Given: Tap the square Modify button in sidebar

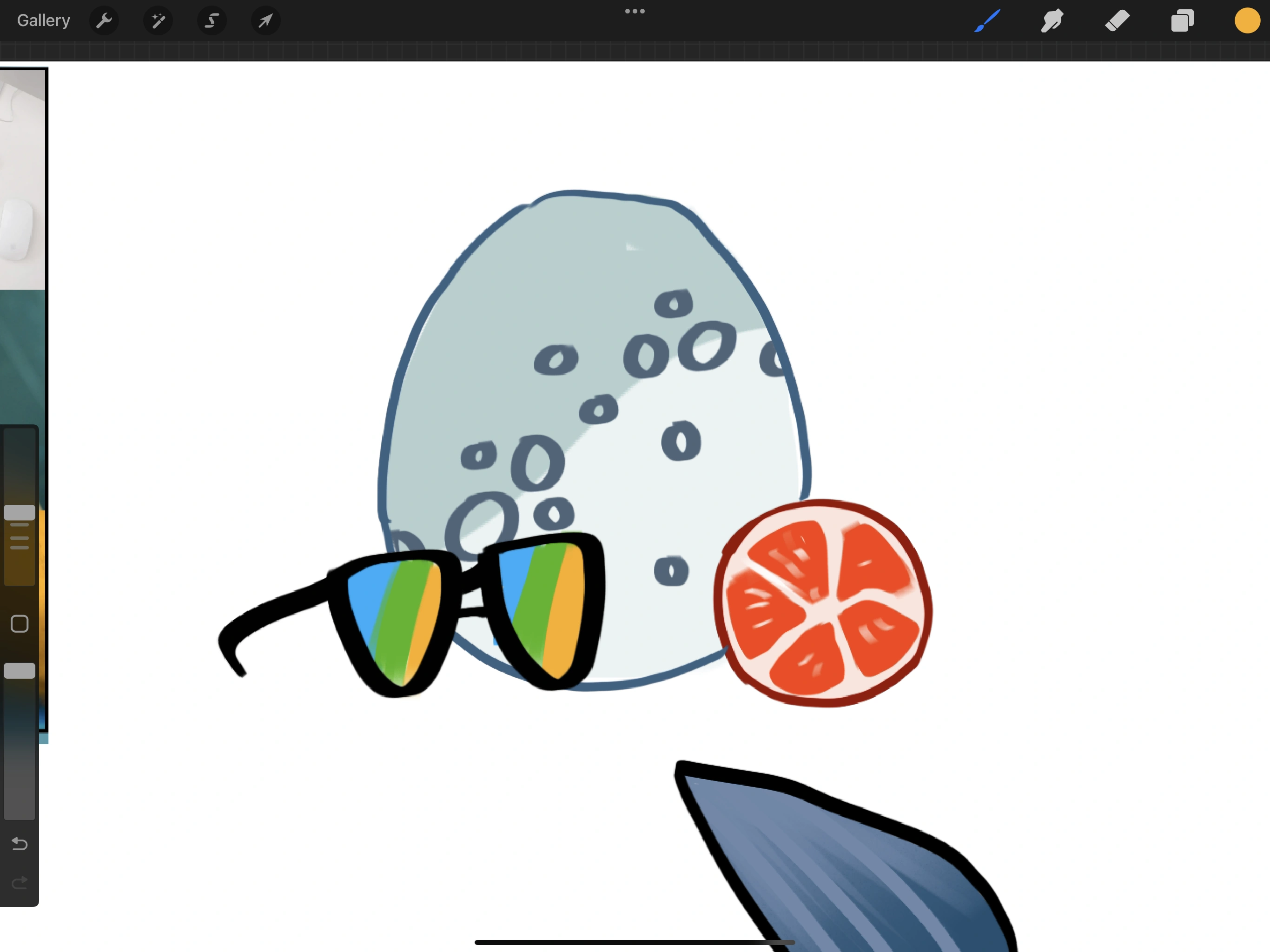Looking at the screenshot, I should coord(20,623).
